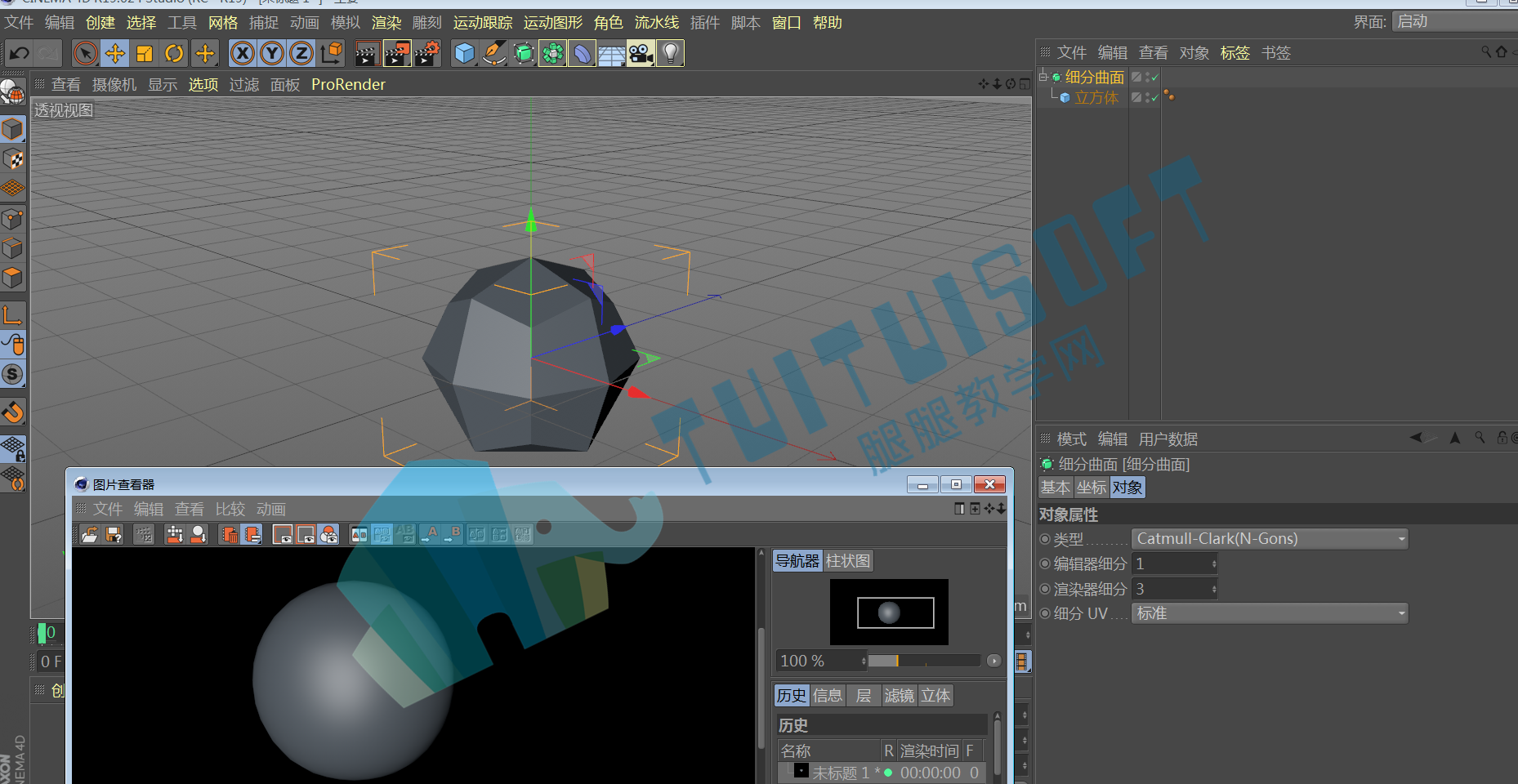The image size is (1518, 784).
Task: Toggle the 细分曲面 enable checkmark
Action: pyautogui.click(x=1154, y=78)
